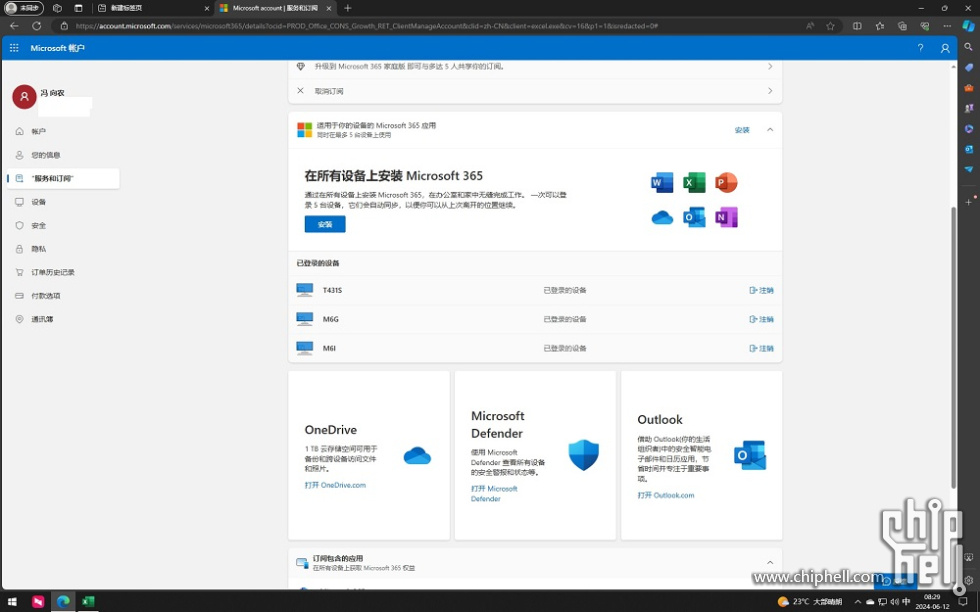Sign out device M6I with 注销
Viewport: 980px width, 612px height.
coord(761,348)
